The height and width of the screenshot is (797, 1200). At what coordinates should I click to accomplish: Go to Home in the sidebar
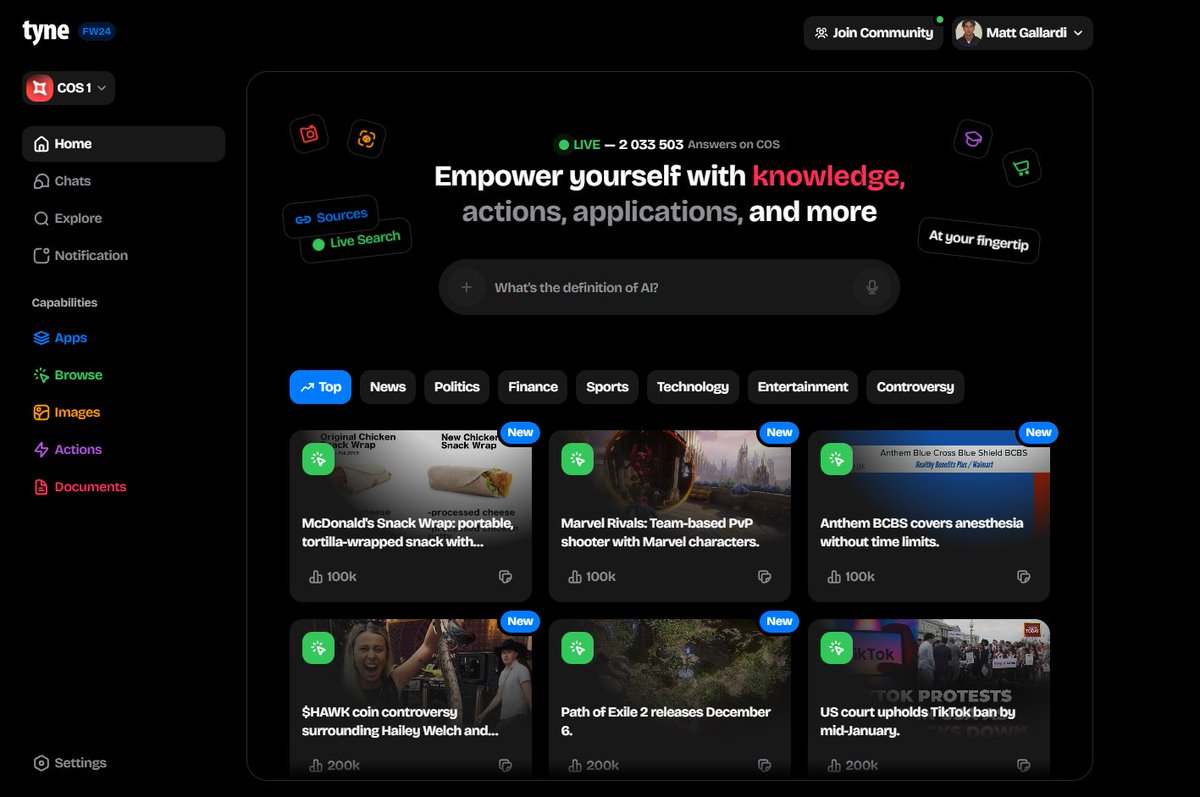(123, 144)
